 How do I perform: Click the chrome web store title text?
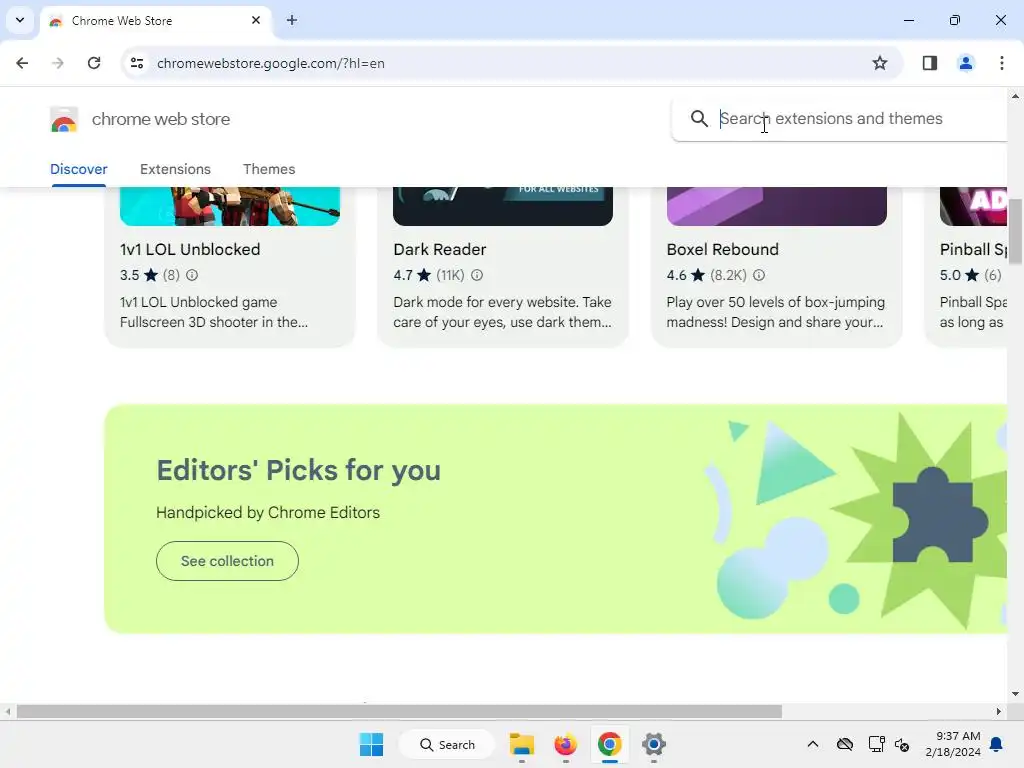[161, 120]
